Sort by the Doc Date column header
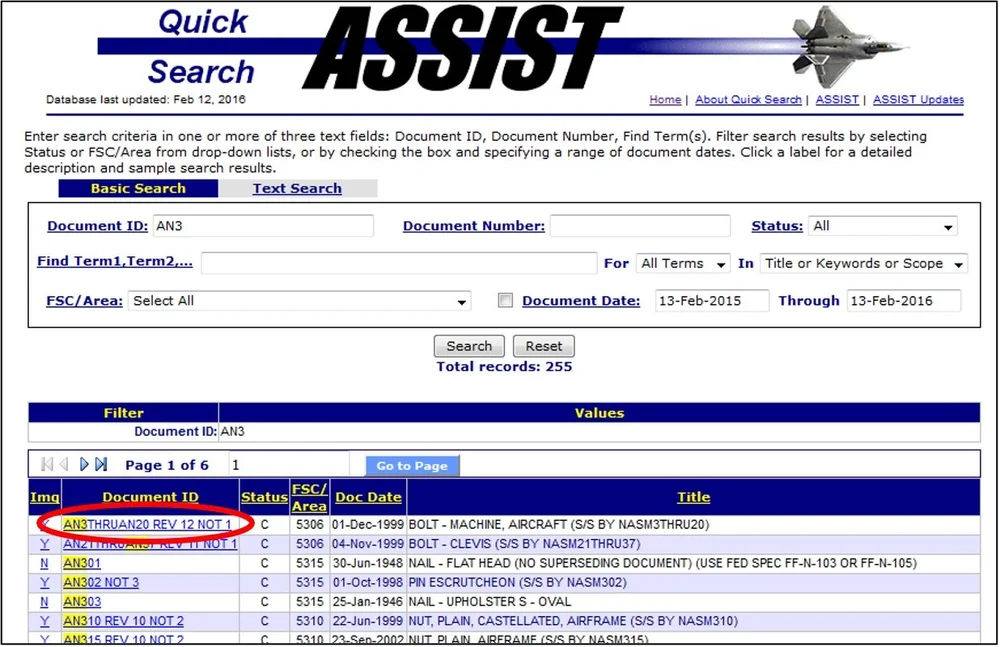1000x647 pixels. click(x=369, y=497)
